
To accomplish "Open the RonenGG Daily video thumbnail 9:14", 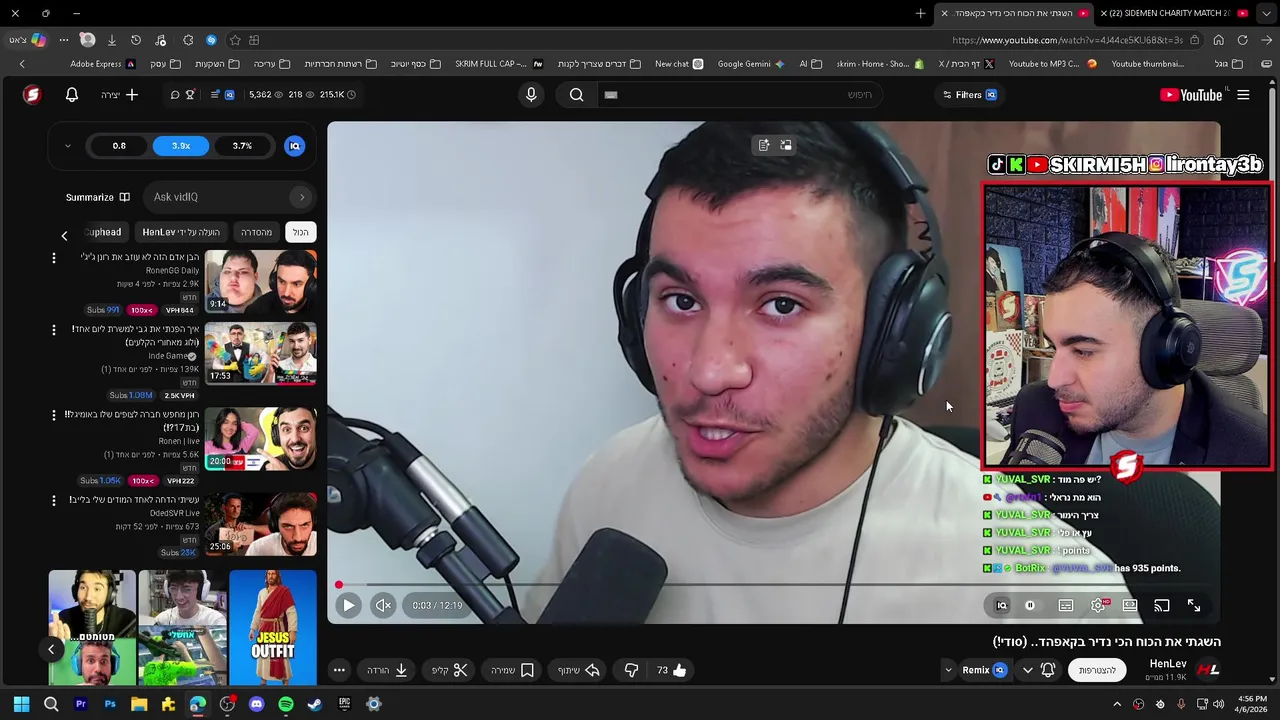I will point(261,281).
